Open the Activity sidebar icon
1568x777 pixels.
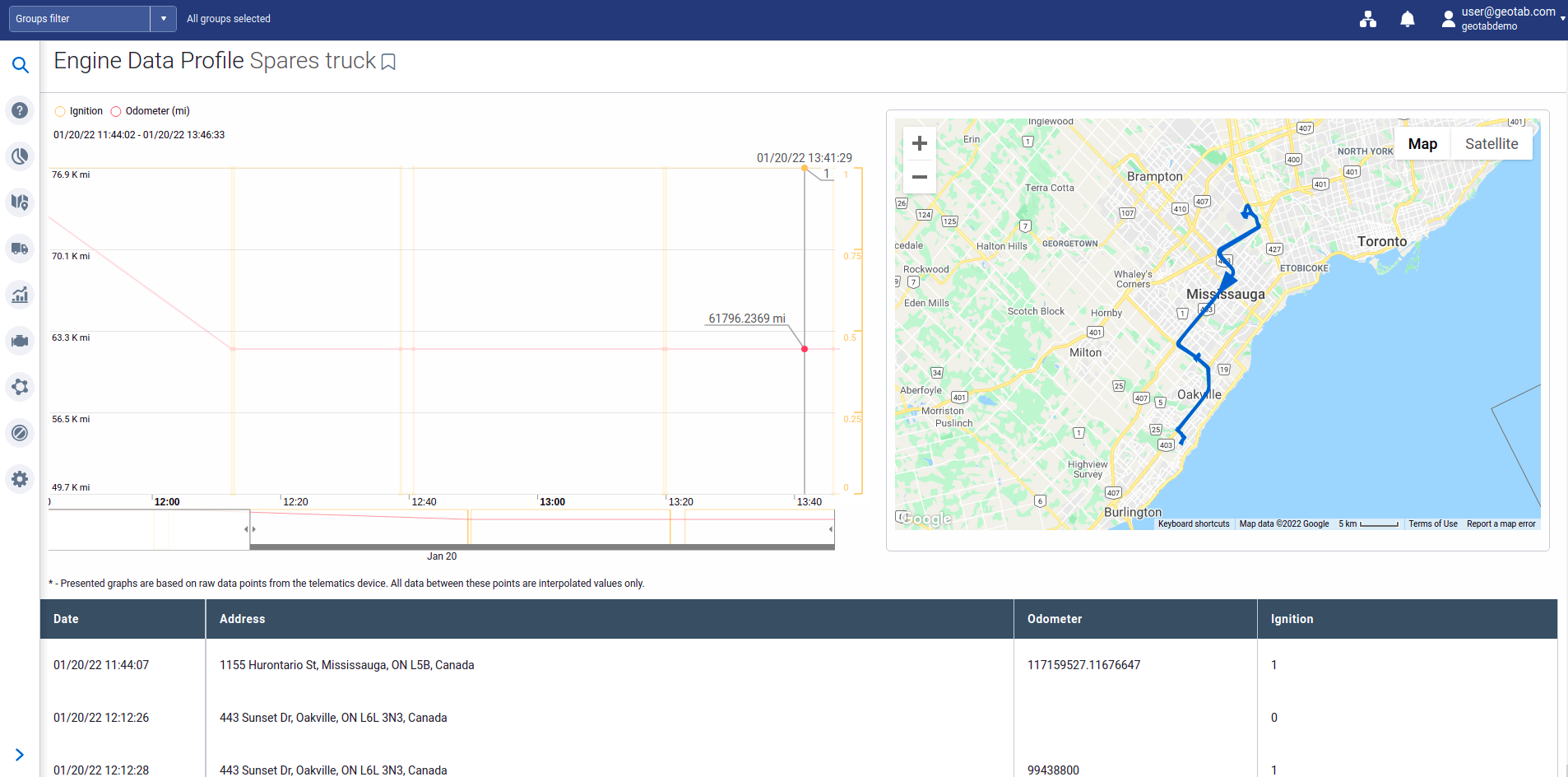[21, 156]
